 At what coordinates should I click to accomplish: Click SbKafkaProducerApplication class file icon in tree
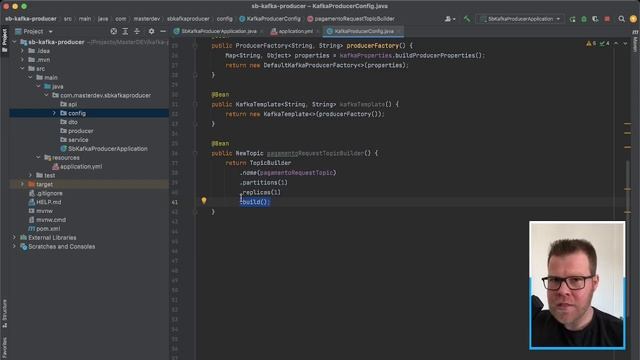[63, 149]
